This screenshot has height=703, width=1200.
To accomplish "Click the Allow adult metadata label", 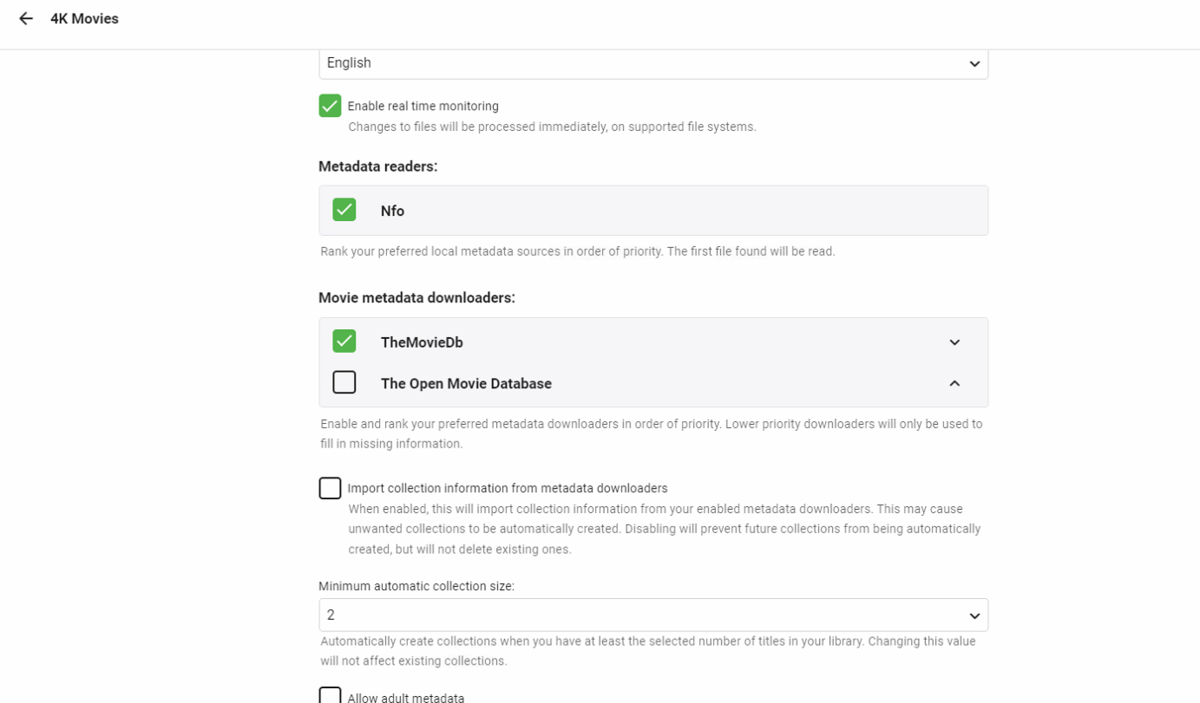I will click(405, 697).
